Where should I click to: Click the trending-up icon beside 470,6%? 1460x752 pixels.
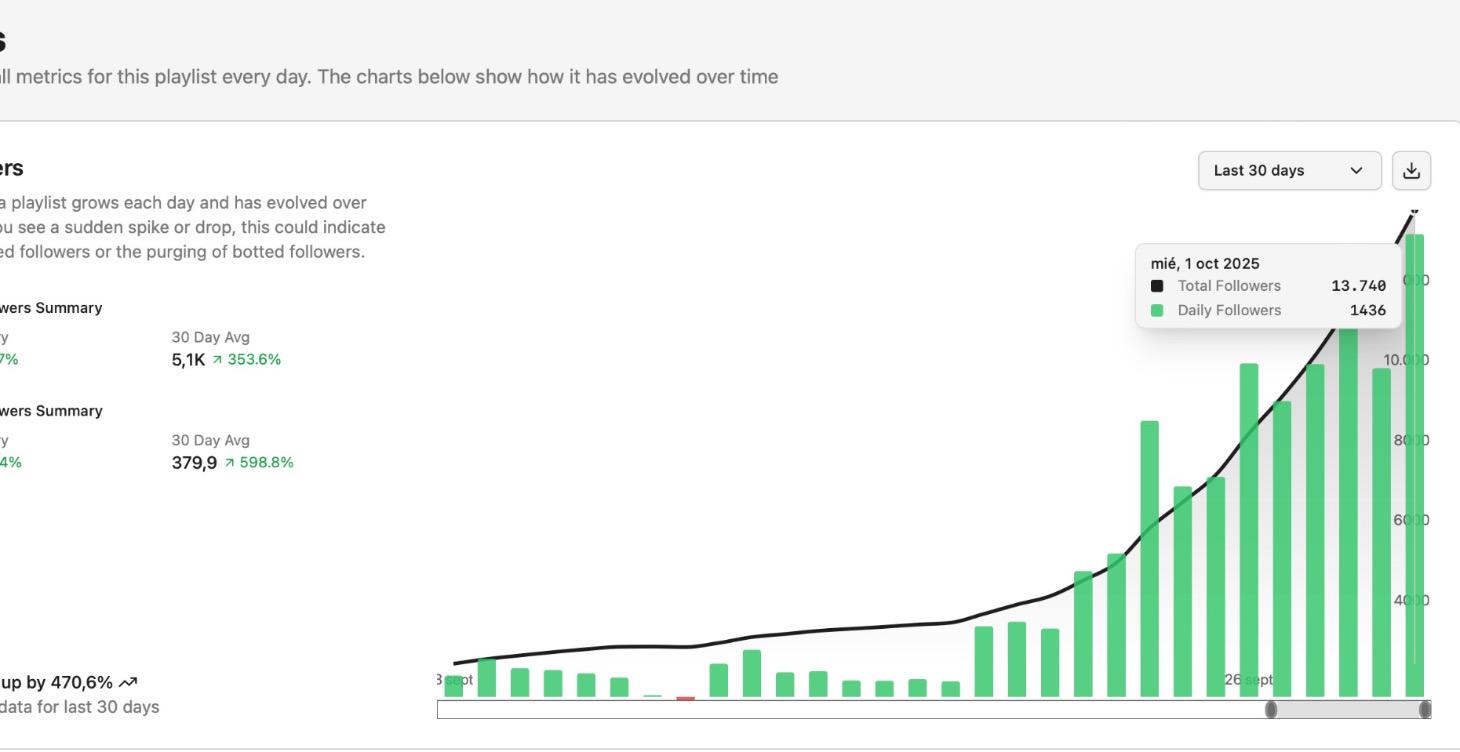click(x=128, y=683)
